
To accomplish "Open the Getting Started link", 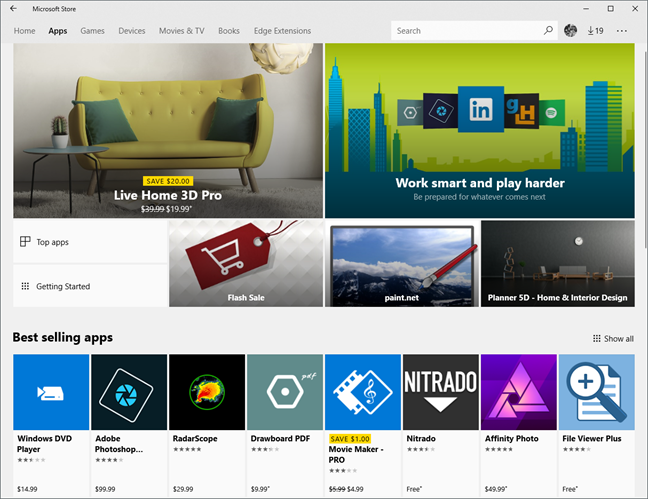I will (90, 286).
